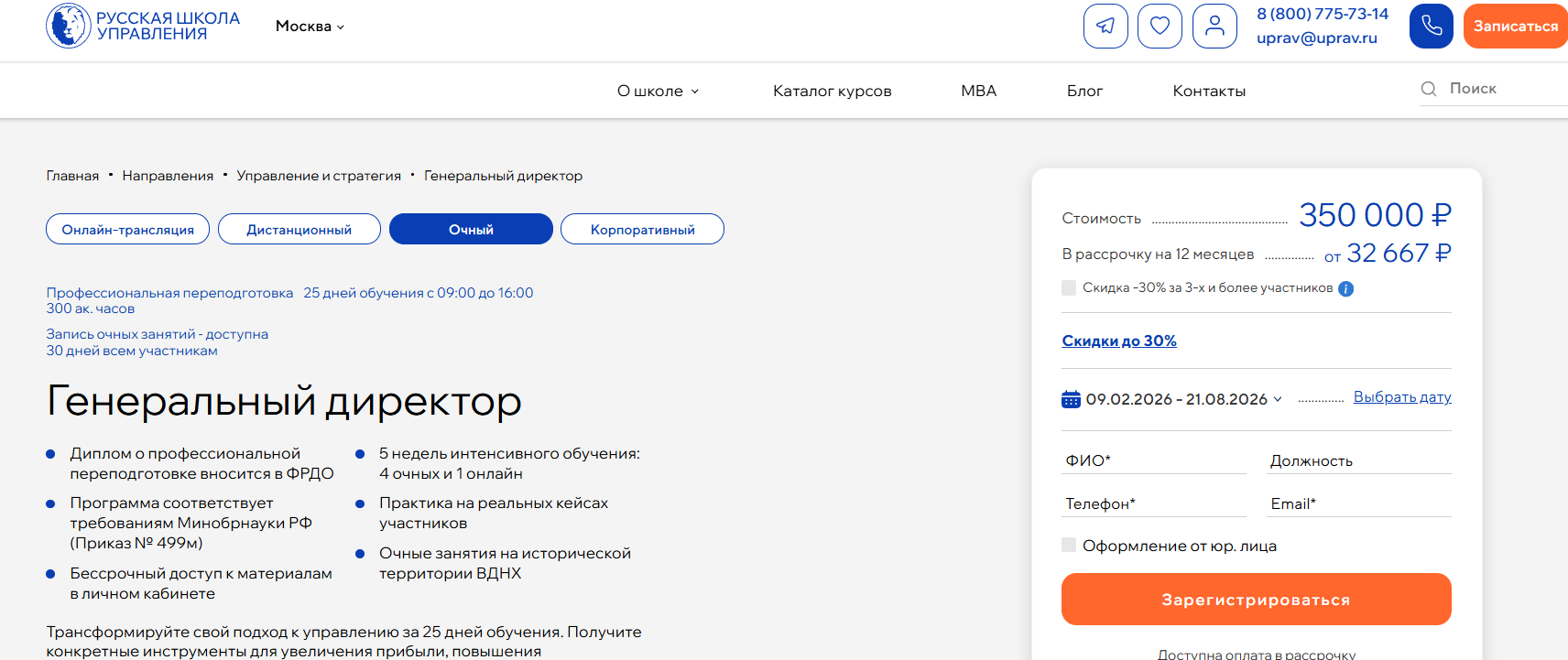Check the legal entity registration box
The image size is (1568, 660).
coord(1069,546)
